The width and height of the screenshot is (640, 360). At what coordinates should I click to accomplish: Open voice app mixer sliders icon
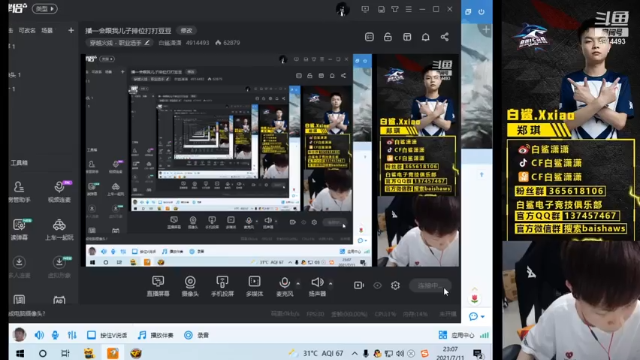click(72, 335)
